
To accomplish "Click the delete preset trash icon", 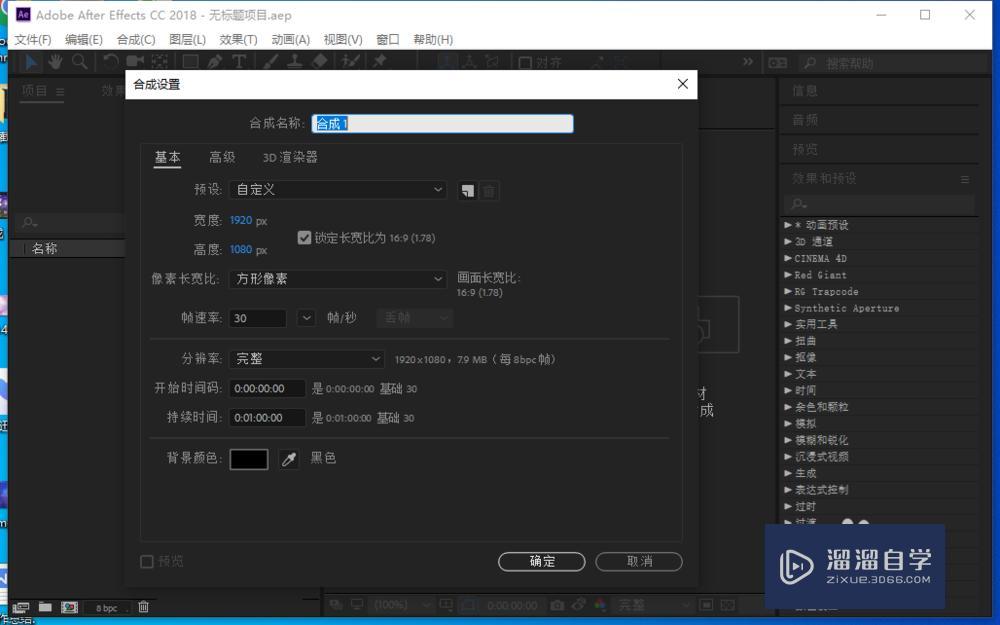I will [x=489, y=191].
